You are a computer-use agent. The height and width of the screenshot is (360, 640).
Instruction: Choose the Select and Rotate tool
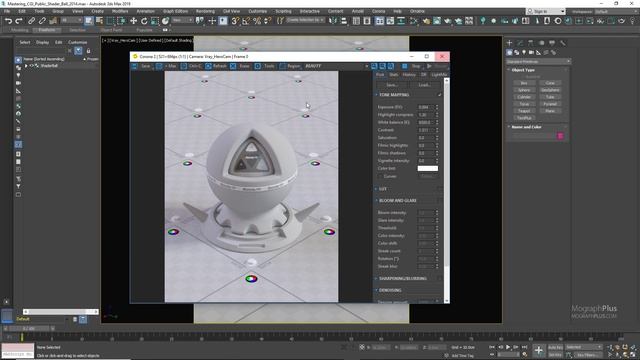pos(144,21)
